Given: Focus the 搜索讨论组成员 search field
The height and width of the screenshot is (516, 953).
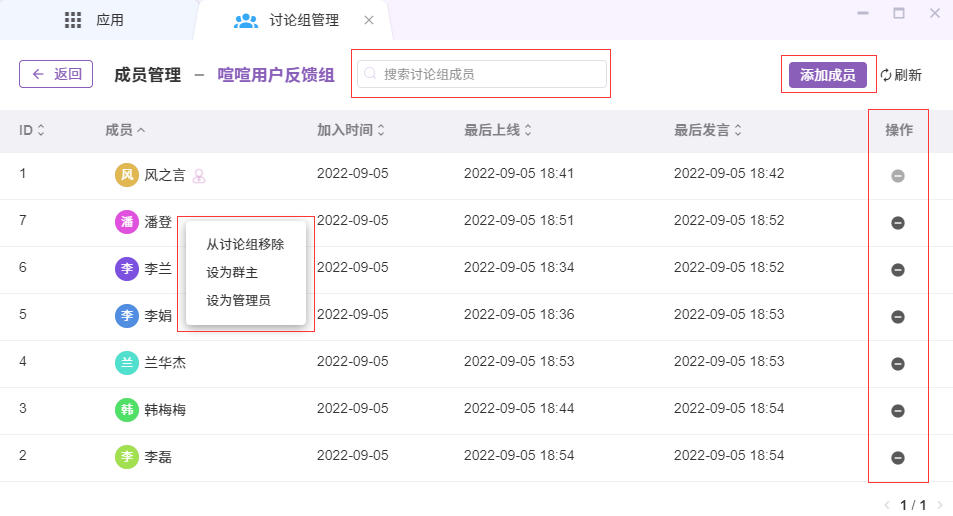Looking at the screenshot, I should 481,74.
